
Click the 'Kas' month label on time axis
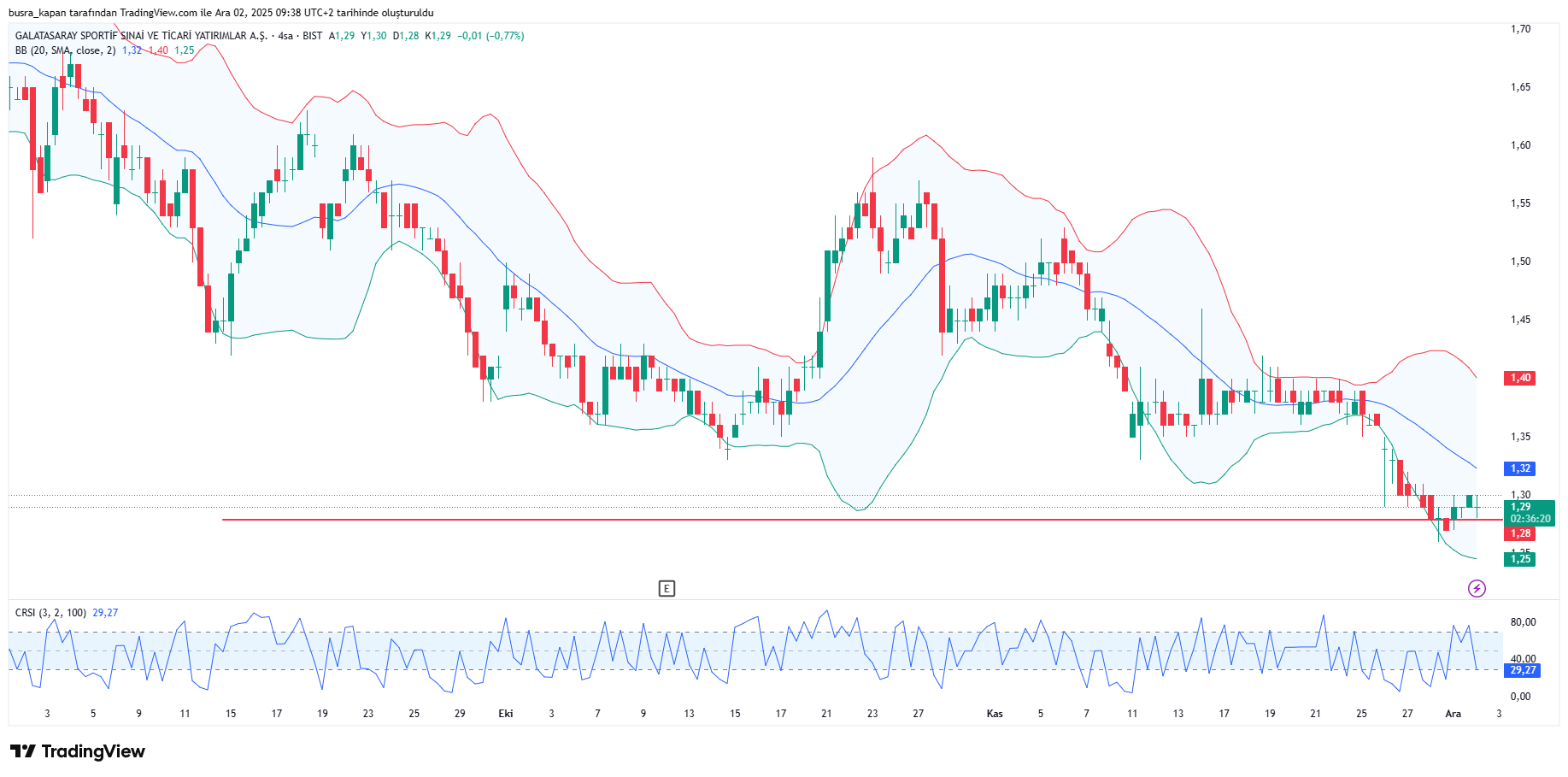click(x=995, y=714)
